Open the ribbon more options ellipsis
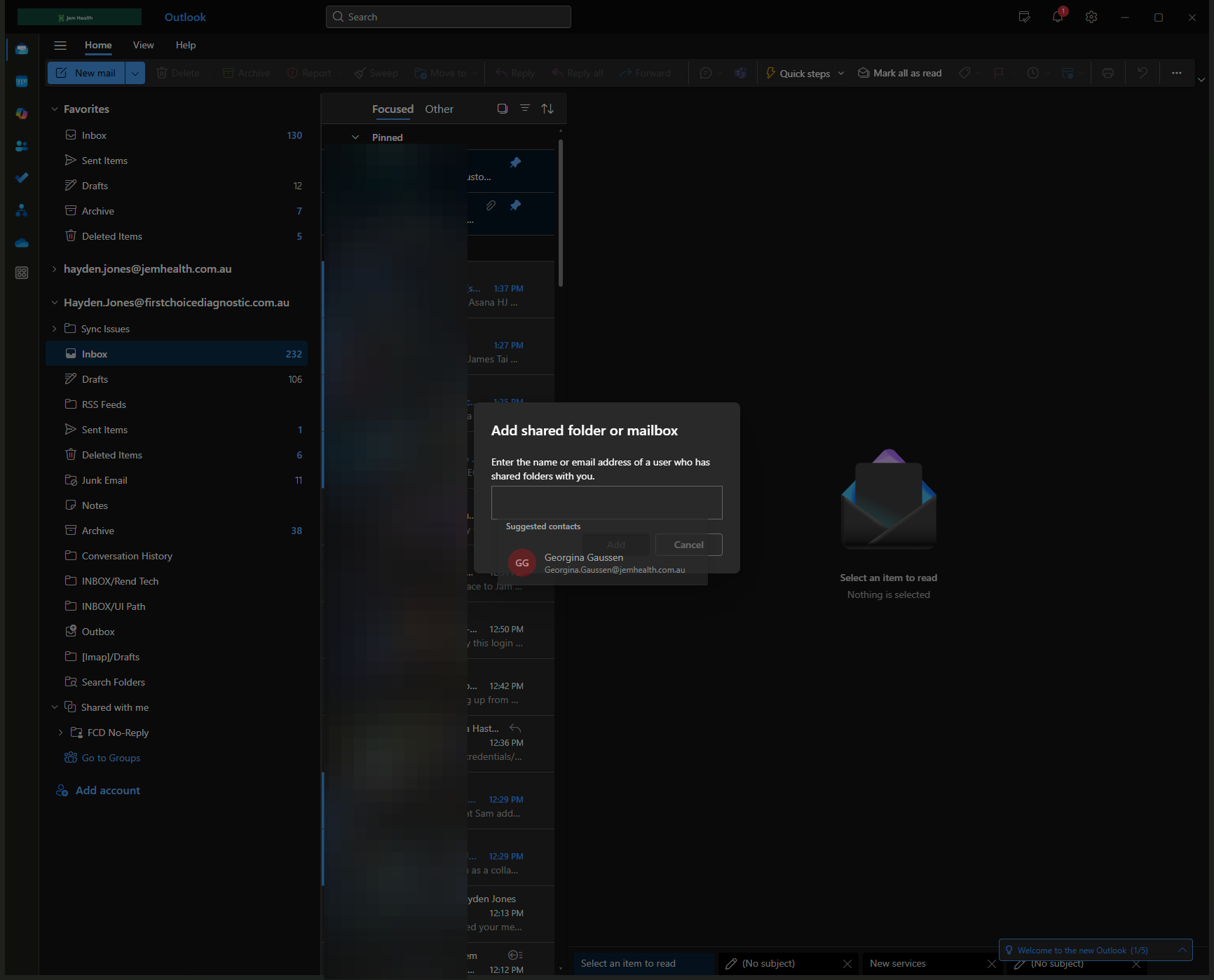This screenshot has height=980, width=1214. (x=1177, y=73)
